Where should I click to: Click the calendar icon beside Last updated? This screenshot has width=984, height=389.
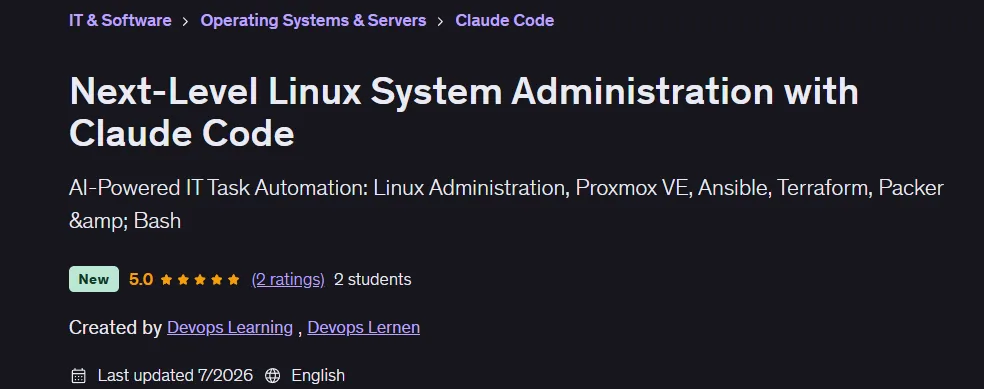pyautogui.click(x=78, y=376)
